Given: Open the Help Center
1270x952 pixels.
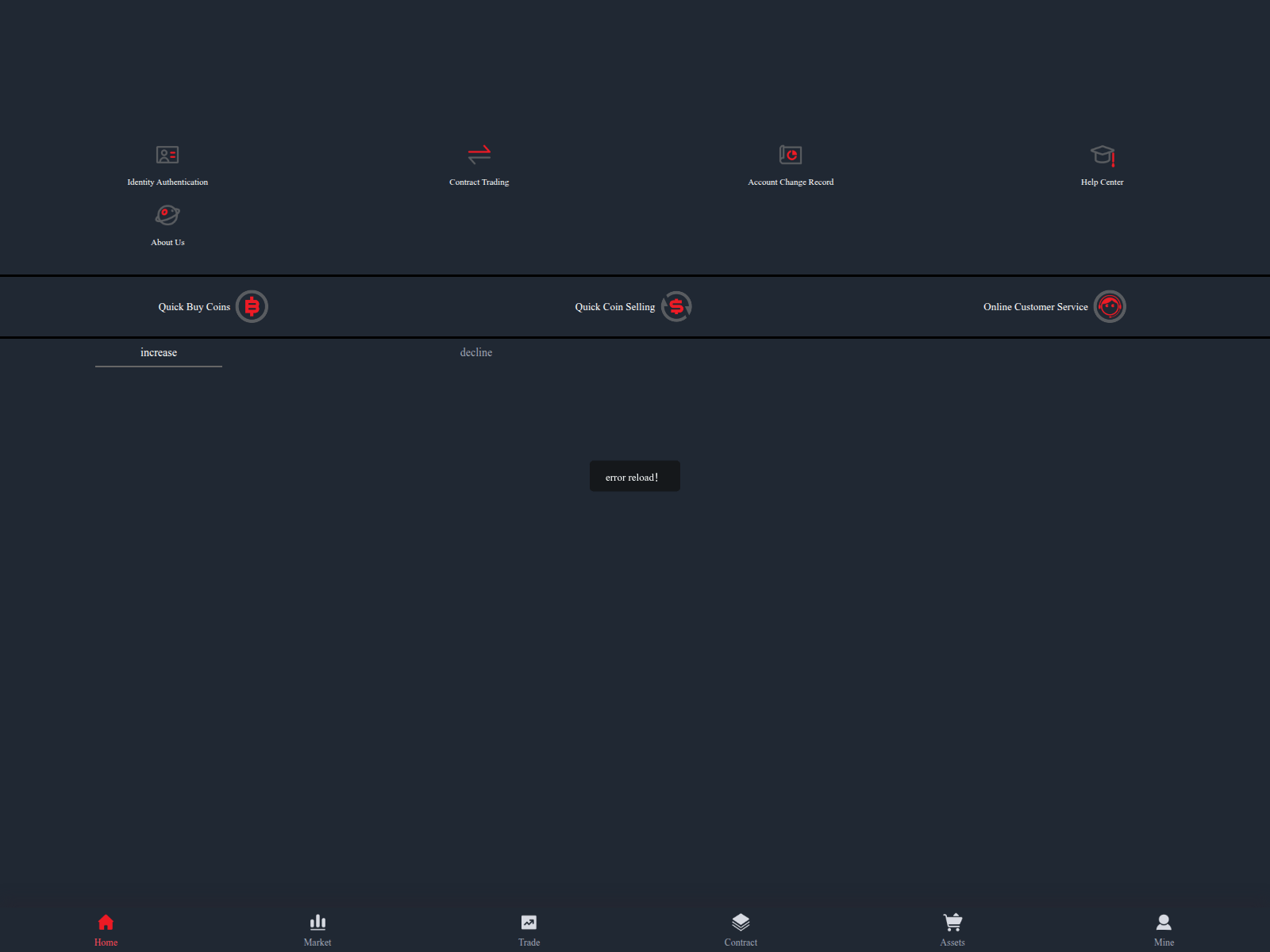Looking at the screenshot, I should tap(1103, 155).
